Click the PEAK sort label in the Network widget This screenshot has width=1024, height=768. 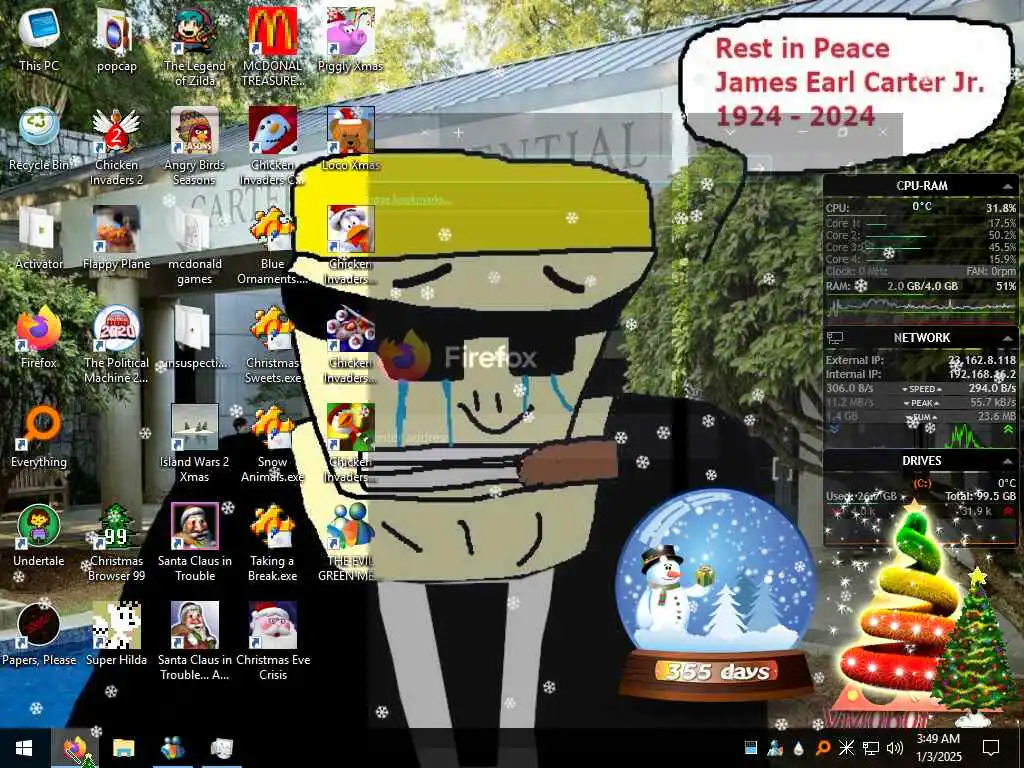pos(921,403)
